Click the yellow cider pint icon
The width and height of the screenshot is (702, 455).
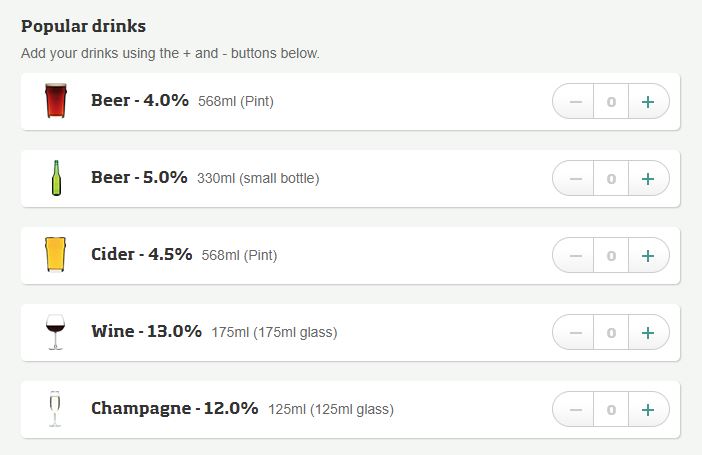tap(55, 255)
